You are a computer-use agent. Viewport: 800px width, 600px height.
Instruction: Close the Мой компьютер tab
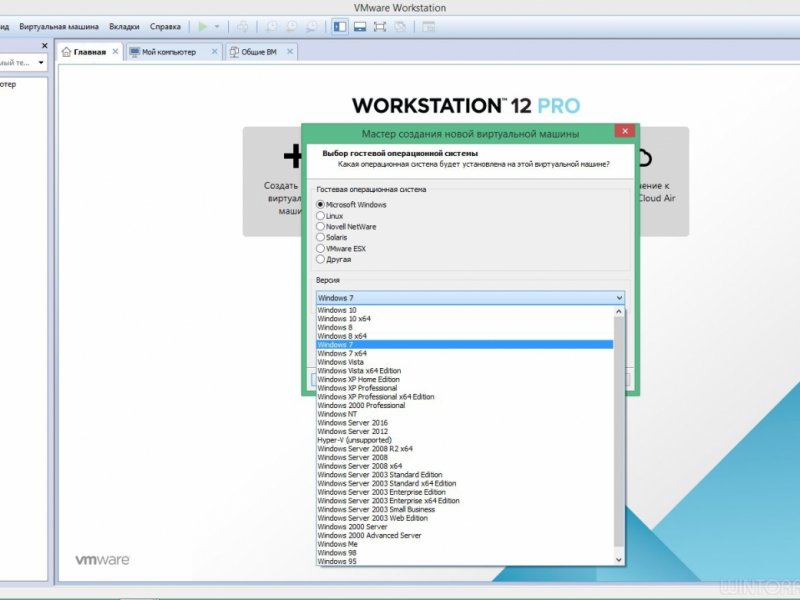214,52
